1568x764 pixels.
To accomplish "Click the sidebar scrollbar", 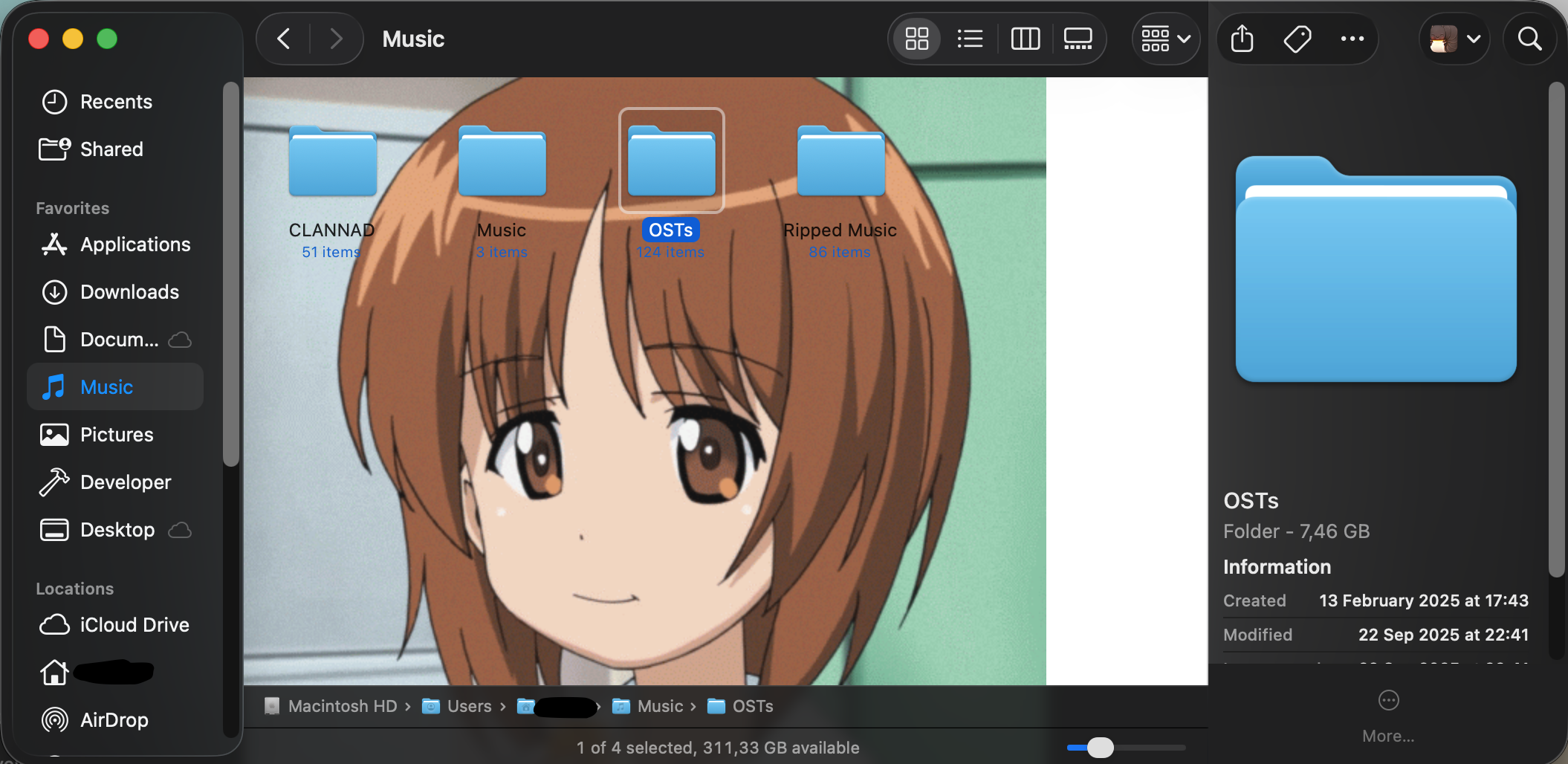I will click(x=231, y=274).
